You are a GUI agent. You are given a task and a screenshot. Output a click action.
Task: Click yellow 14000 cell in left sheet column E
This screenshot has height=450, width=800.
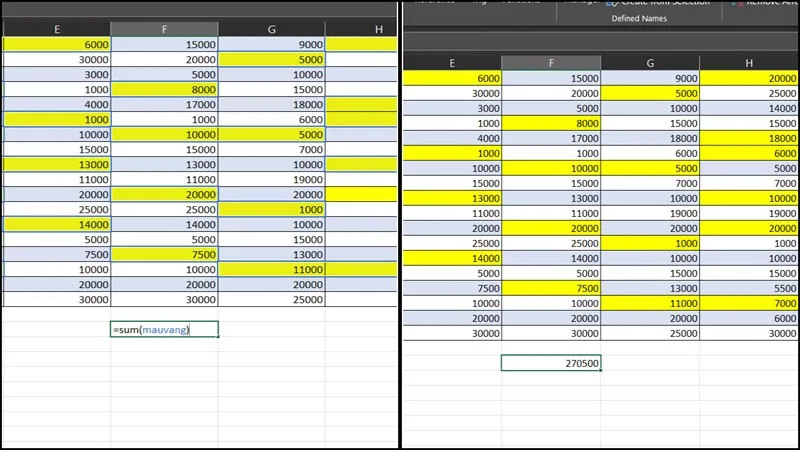pyautogui.click(x=56, y=226)
